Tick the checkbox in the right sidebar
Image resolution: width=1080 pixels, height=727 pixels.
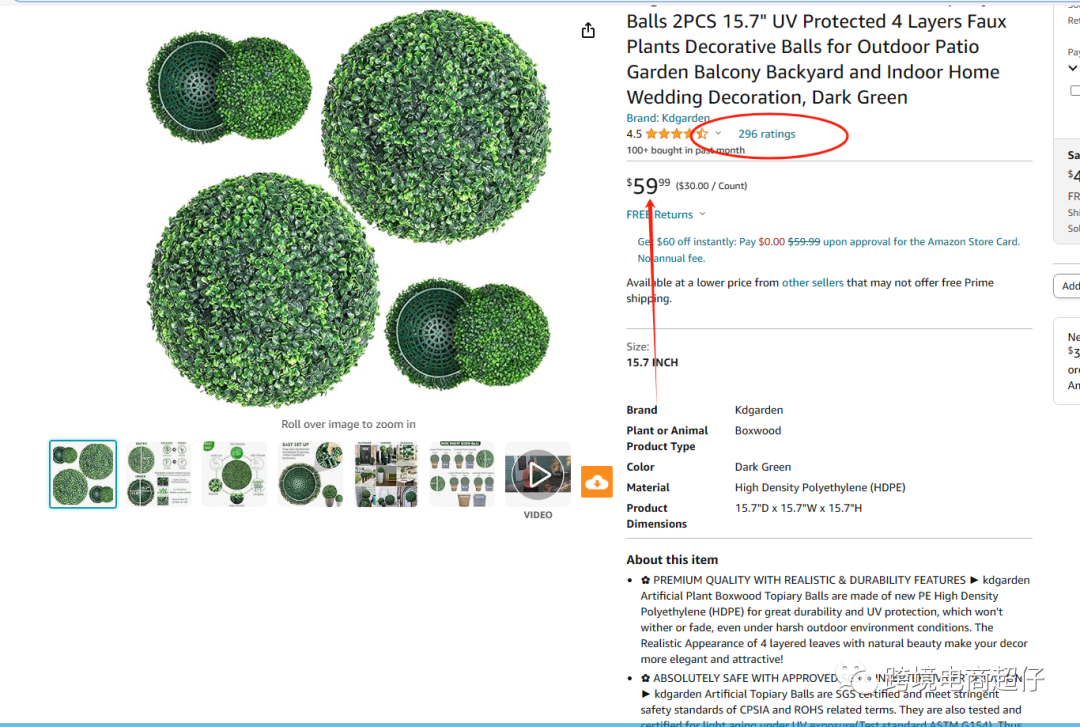[x=1074, y=91]
